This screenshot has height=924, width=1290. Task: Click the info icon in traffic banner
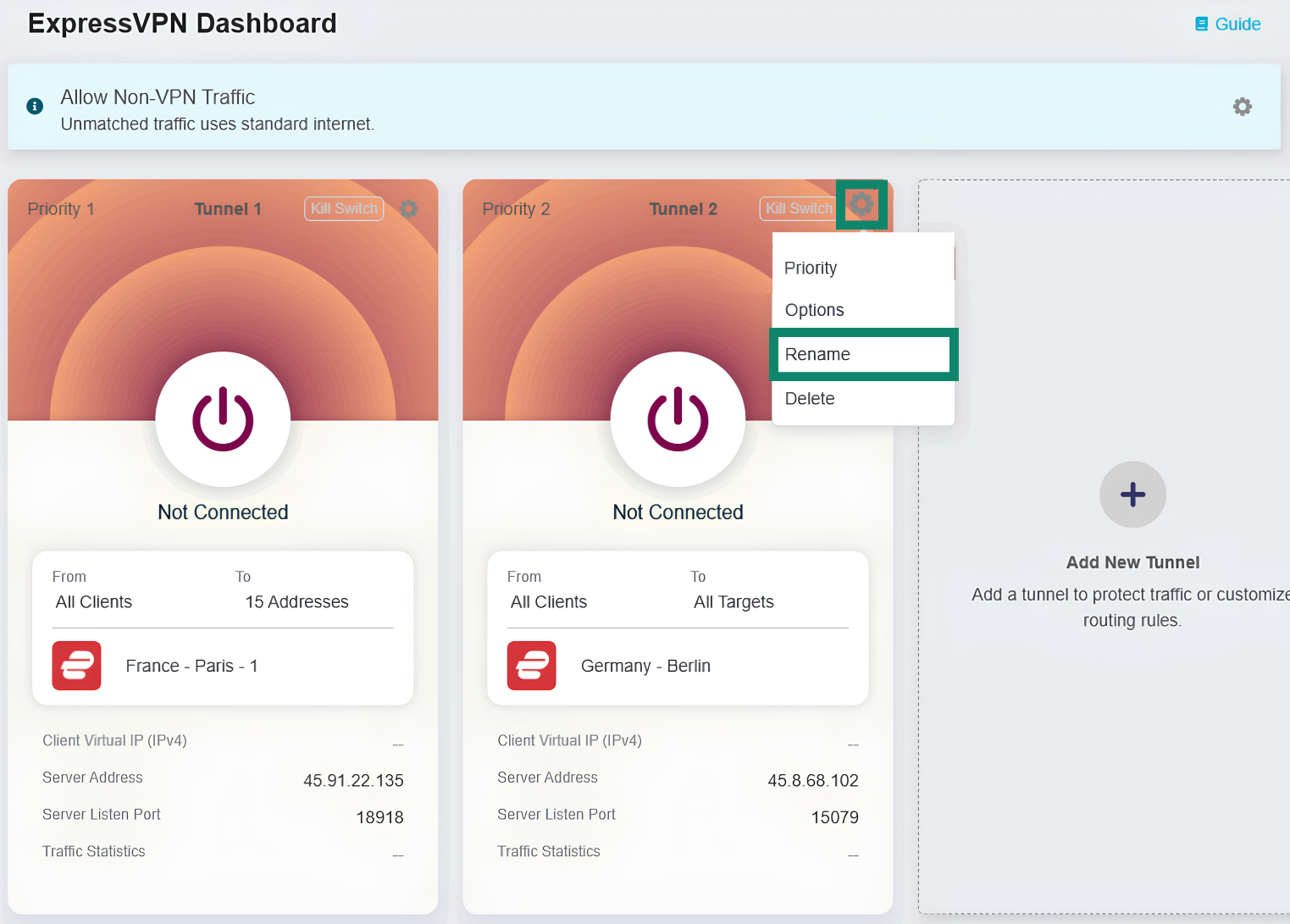pyautogui.click(x=35, y=106)
